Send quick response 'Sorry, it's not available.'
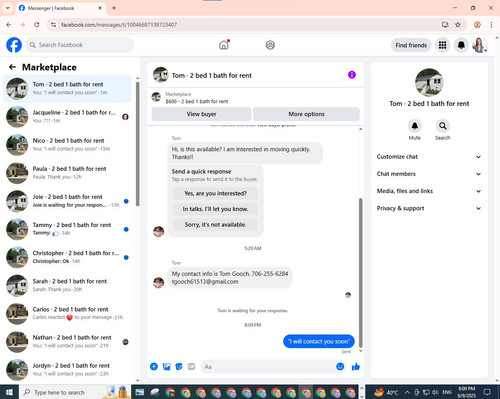 pyautogui.click(x=215, y=225)
